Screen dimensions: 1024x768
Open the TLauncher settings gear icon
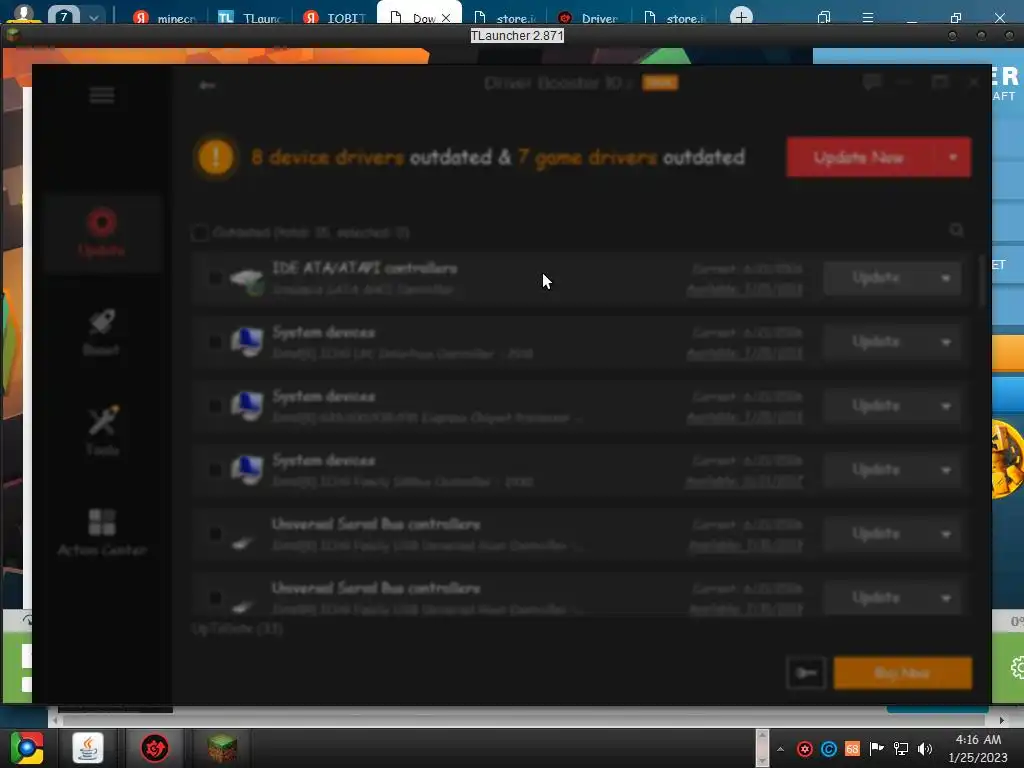coord(1017,667)
